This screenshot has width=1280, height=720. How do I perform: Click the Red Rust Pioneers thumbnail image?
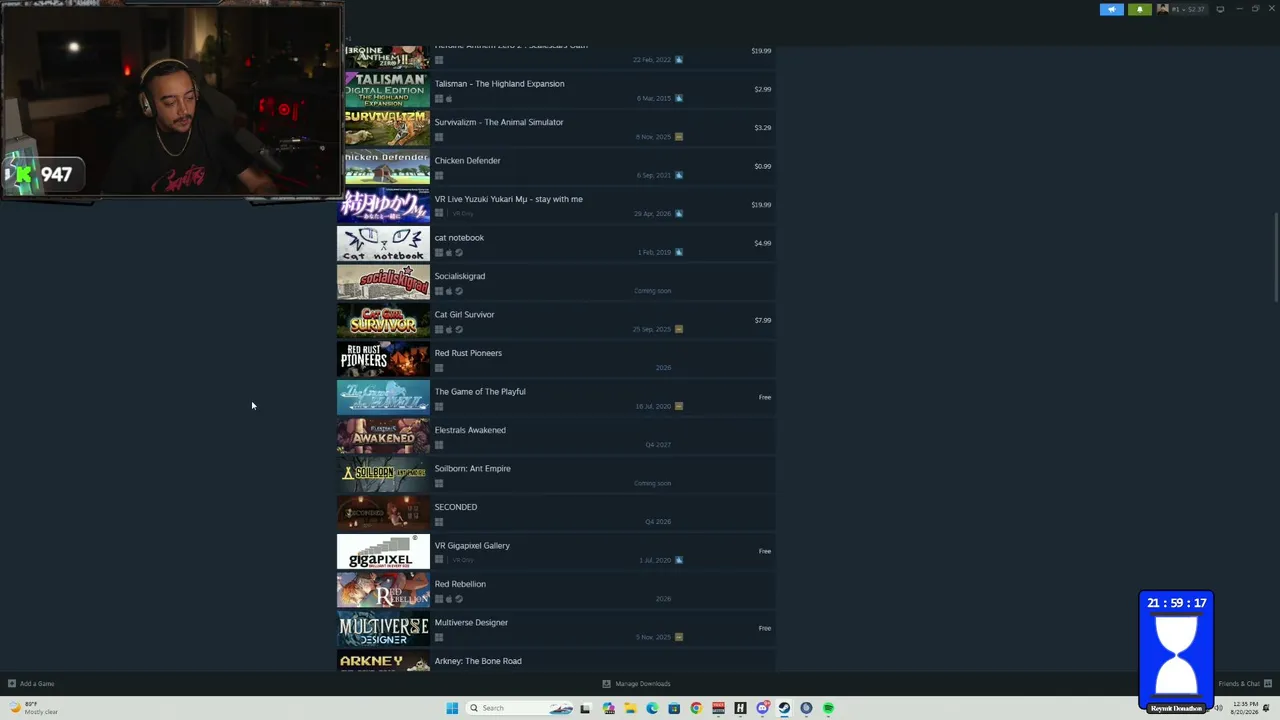[x=383, y=359]
